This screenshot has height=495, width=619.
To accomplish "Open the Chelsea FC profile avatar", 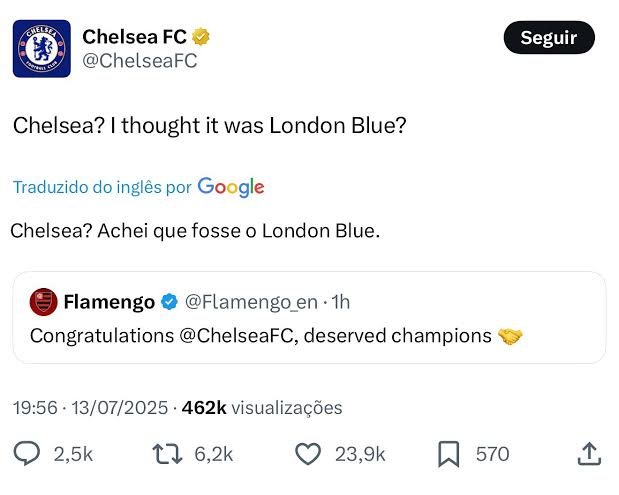I will tap(42, 49).
